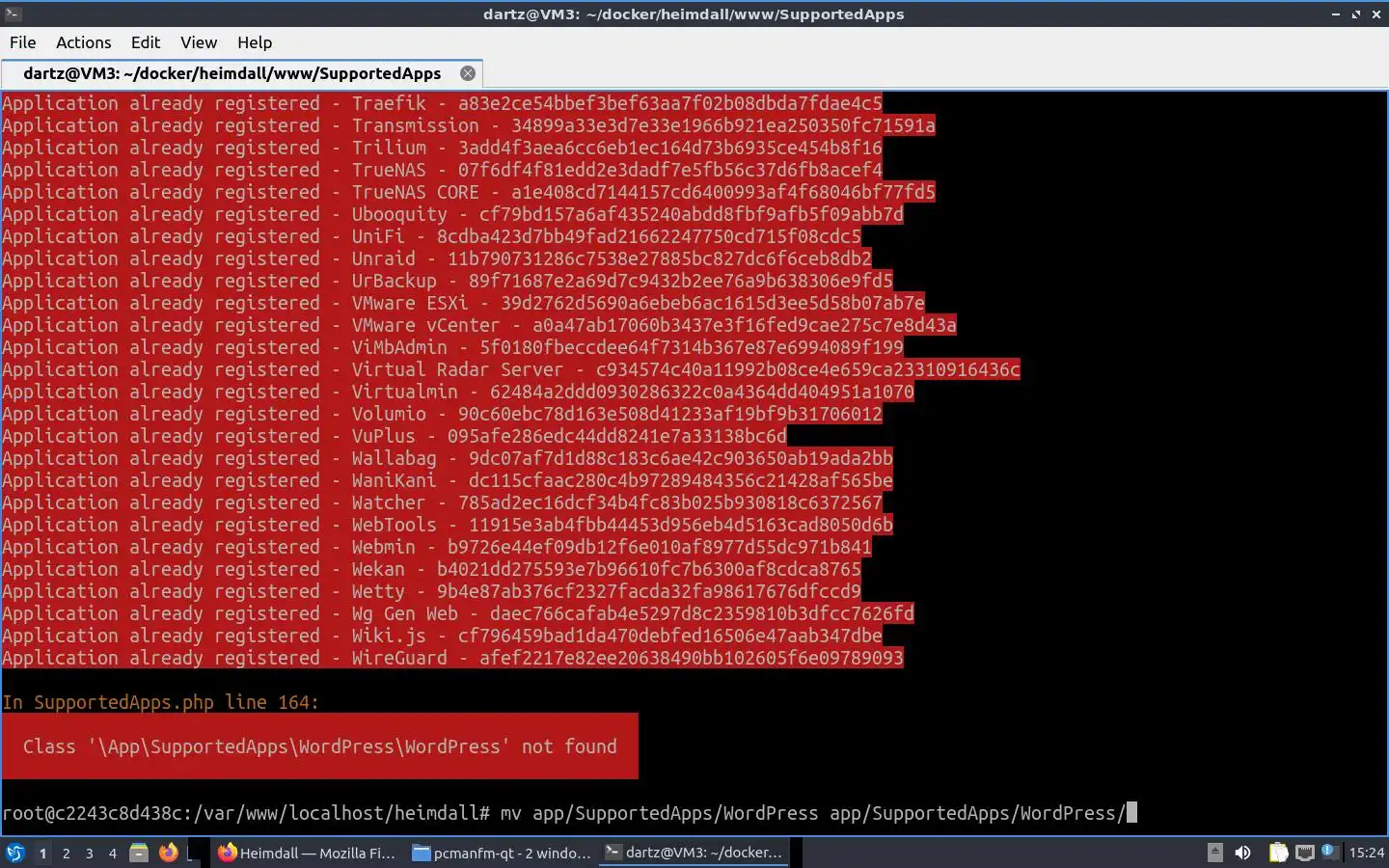This screenshot has height=868, width=1389.
Task: Click the TrueNAS CORE registered line
Action: coord(469,192)
